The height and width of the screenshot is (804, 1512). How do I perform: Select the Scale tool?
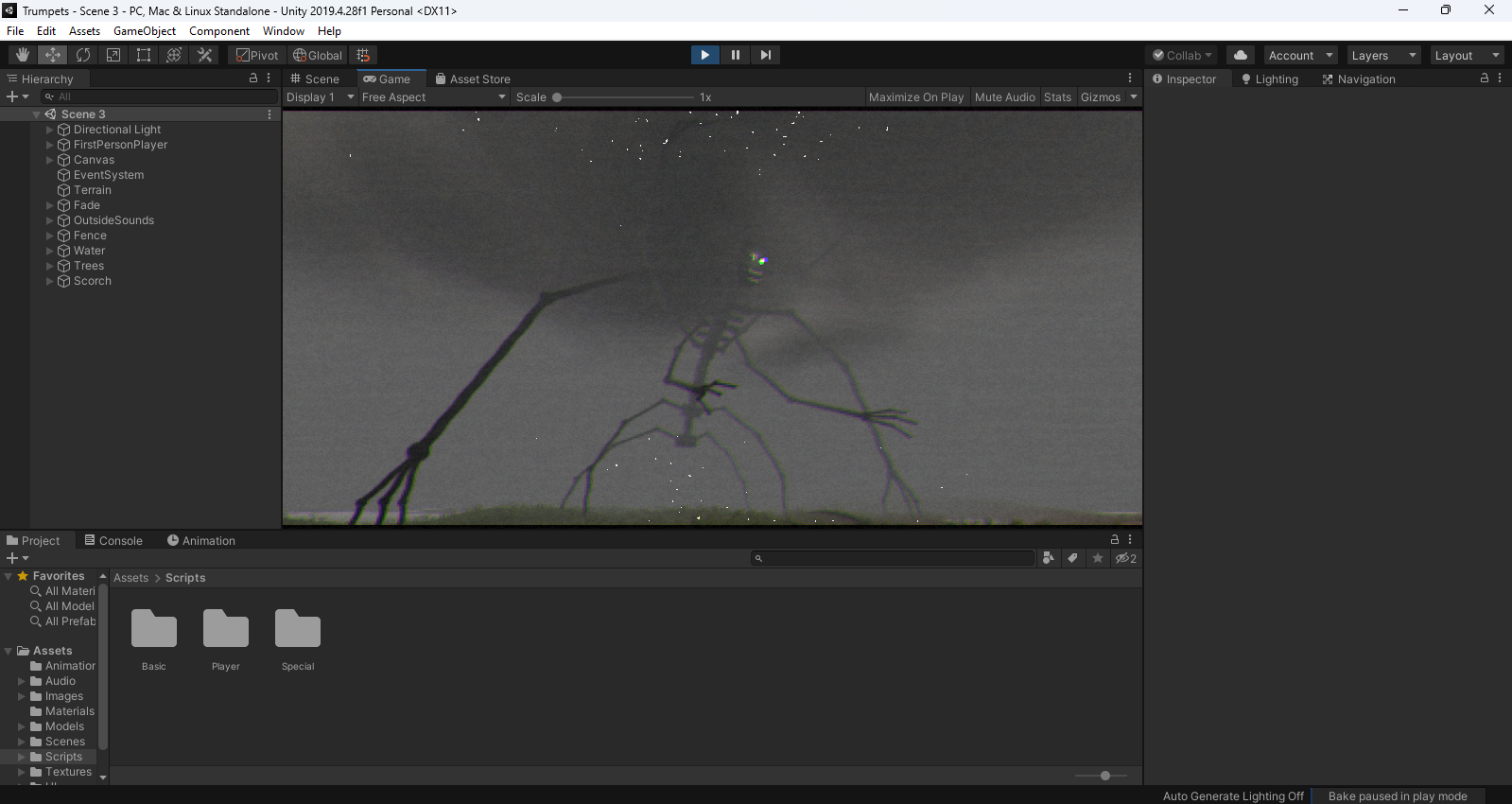click(x=113, y=55)
